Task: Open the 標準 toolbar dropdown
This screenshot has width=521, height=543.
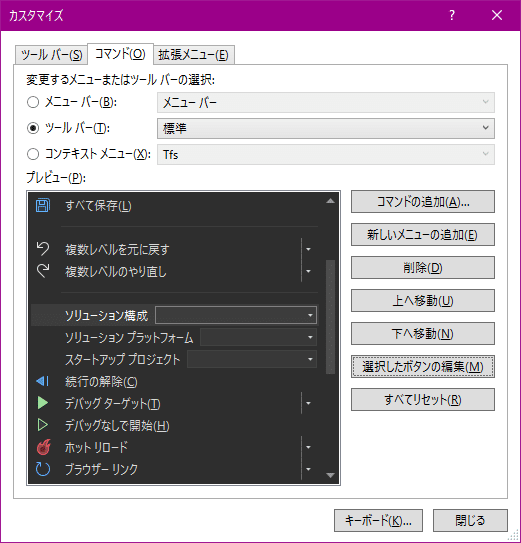Action: click(x=326, y=128)
